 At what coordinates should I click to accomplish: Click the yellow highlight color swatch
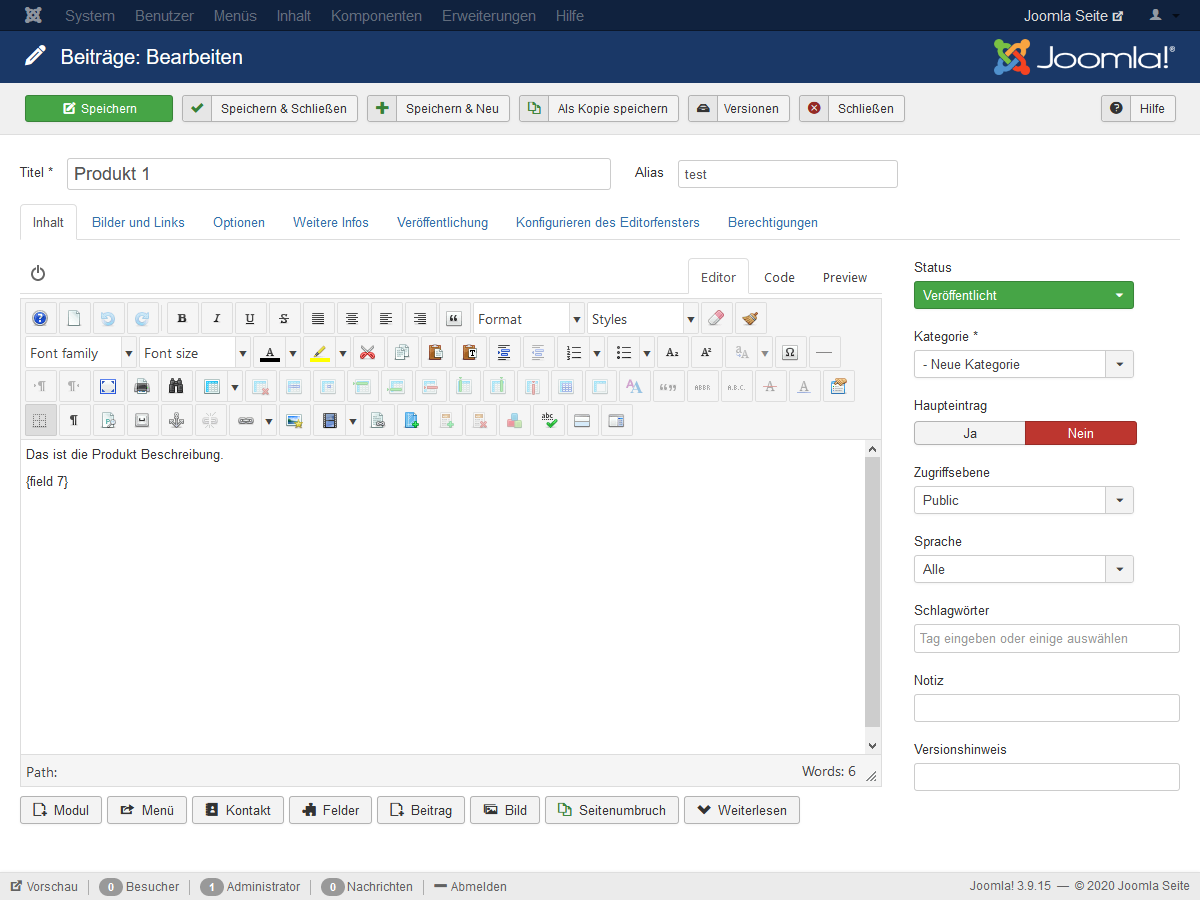[x=319, y=353]
